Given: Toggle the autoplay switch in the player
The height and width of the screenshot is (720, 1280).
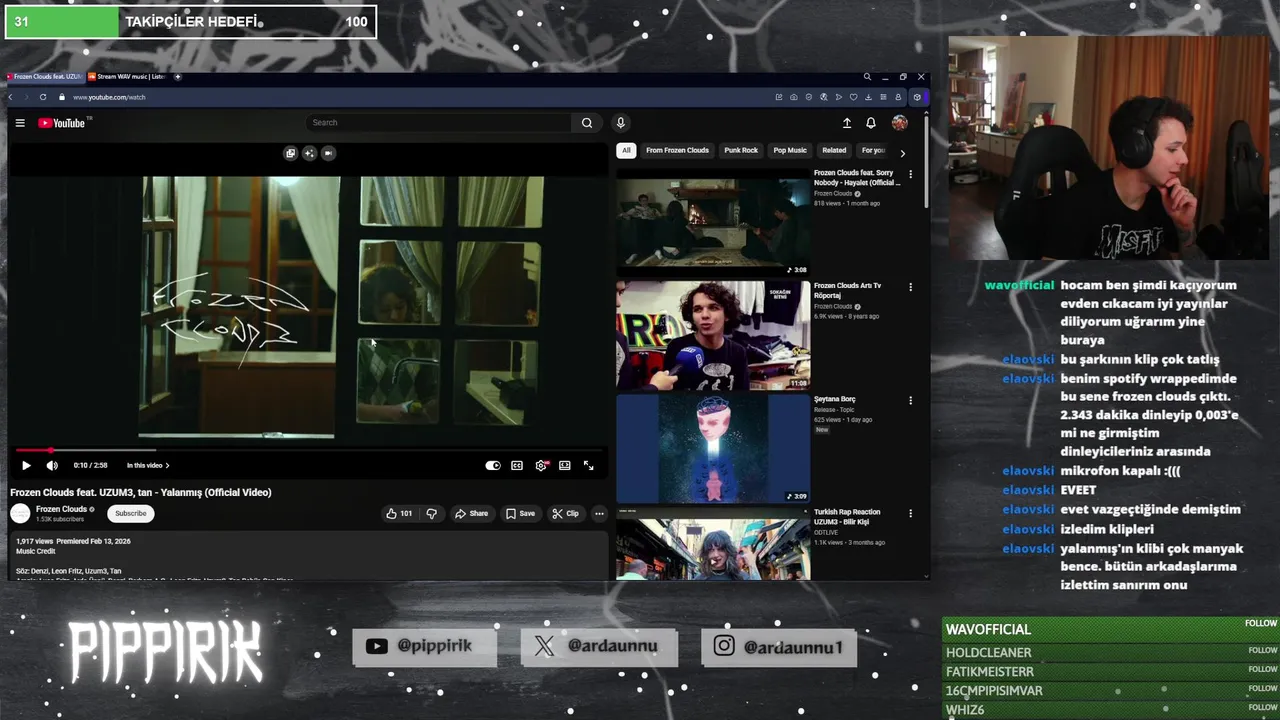Looking at the screenshot, I should click(493, 465).
